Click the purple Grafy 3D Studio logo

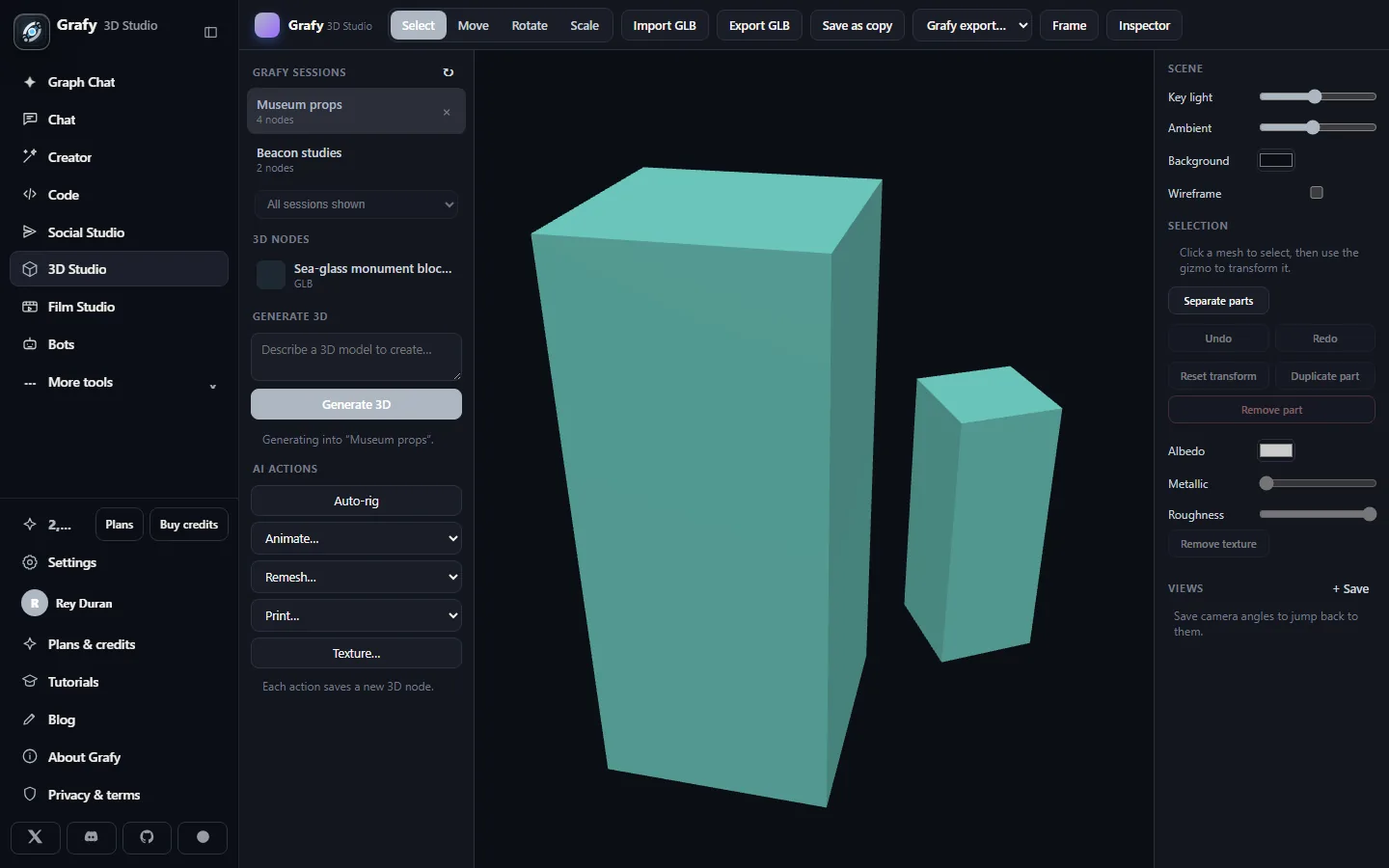[267, 25]
